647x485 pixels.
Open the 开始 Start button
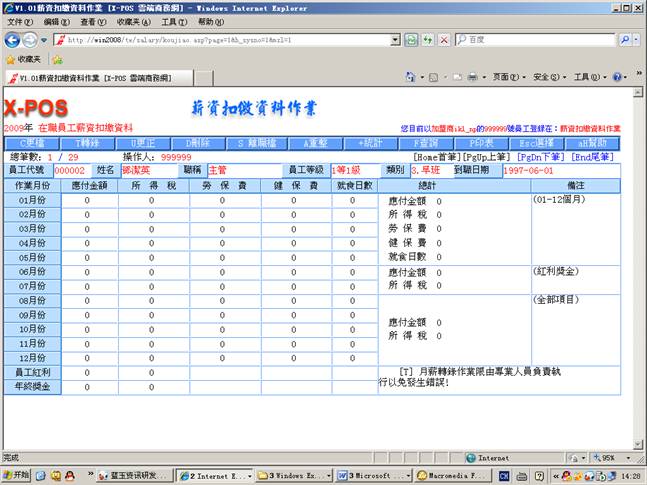[17, 475]
